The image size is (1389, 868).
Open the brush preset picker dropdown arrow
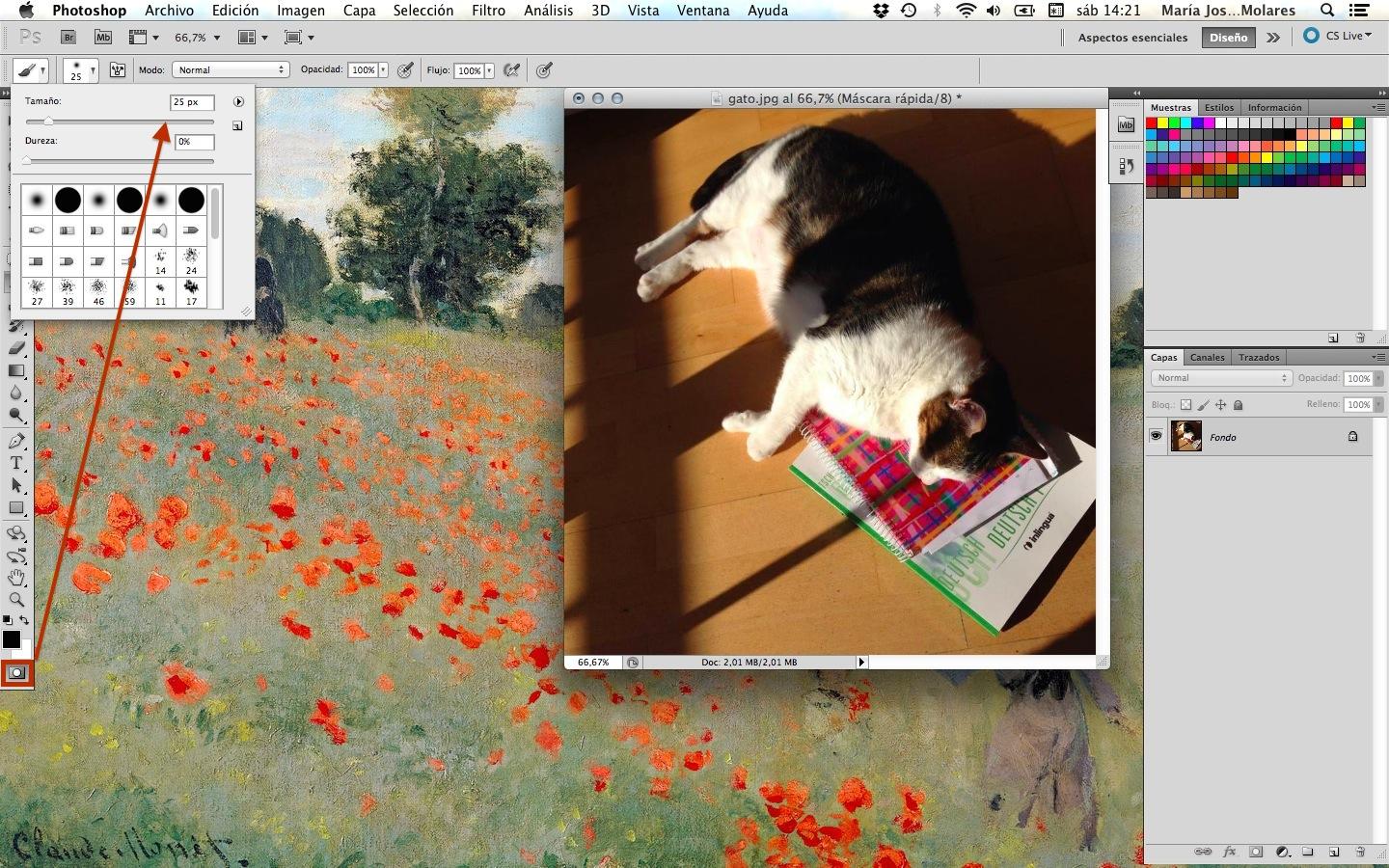click(93, 70)
